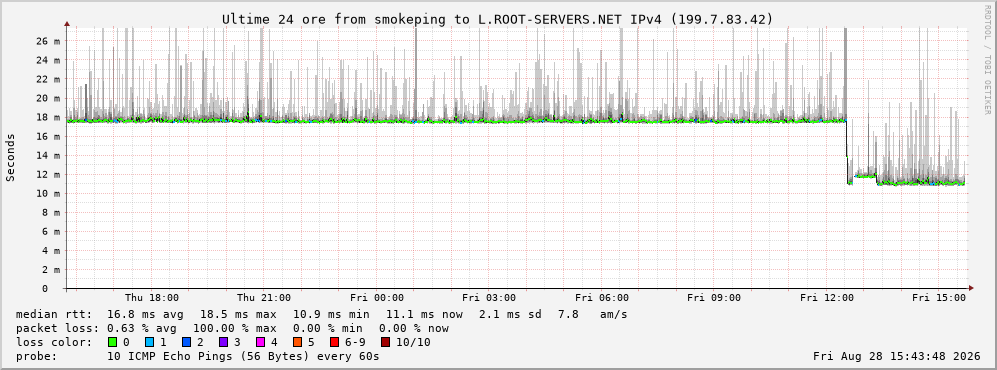Click the timestamp Fri Aug 28 15:43:48 2026
The image size is (997, 370).
pyautogui.click(x=897, y=357)
